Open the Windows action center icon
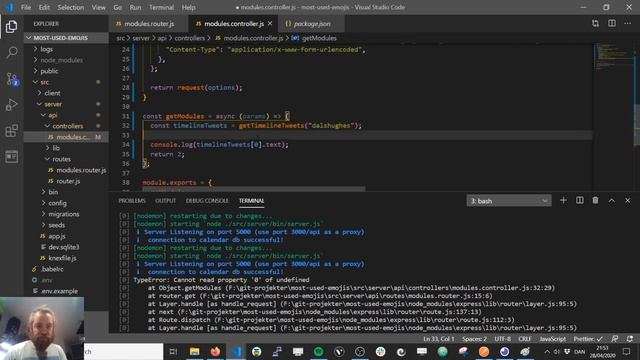Viewport: 640px width, 360px height. [627, 351]
